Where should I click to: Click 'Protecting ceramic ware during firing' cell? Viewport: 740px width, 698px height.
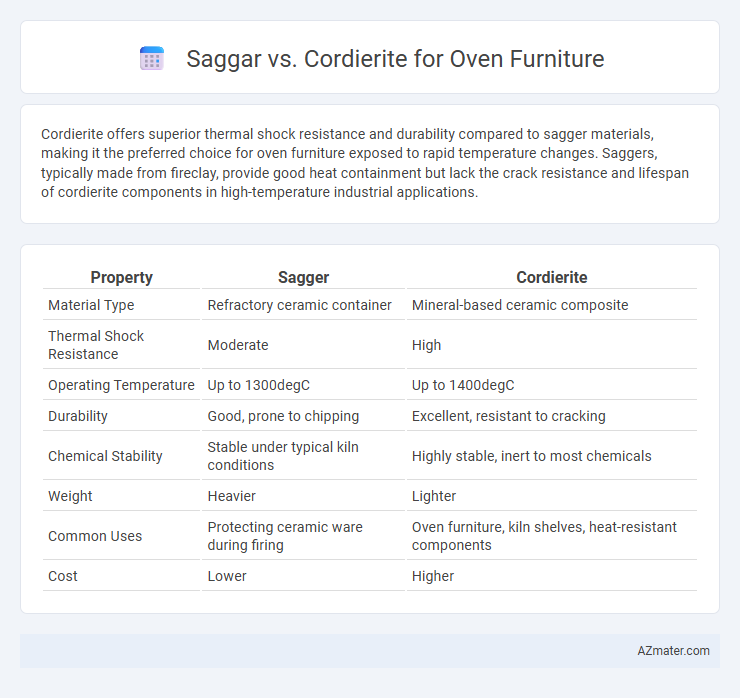pos(285,536)
